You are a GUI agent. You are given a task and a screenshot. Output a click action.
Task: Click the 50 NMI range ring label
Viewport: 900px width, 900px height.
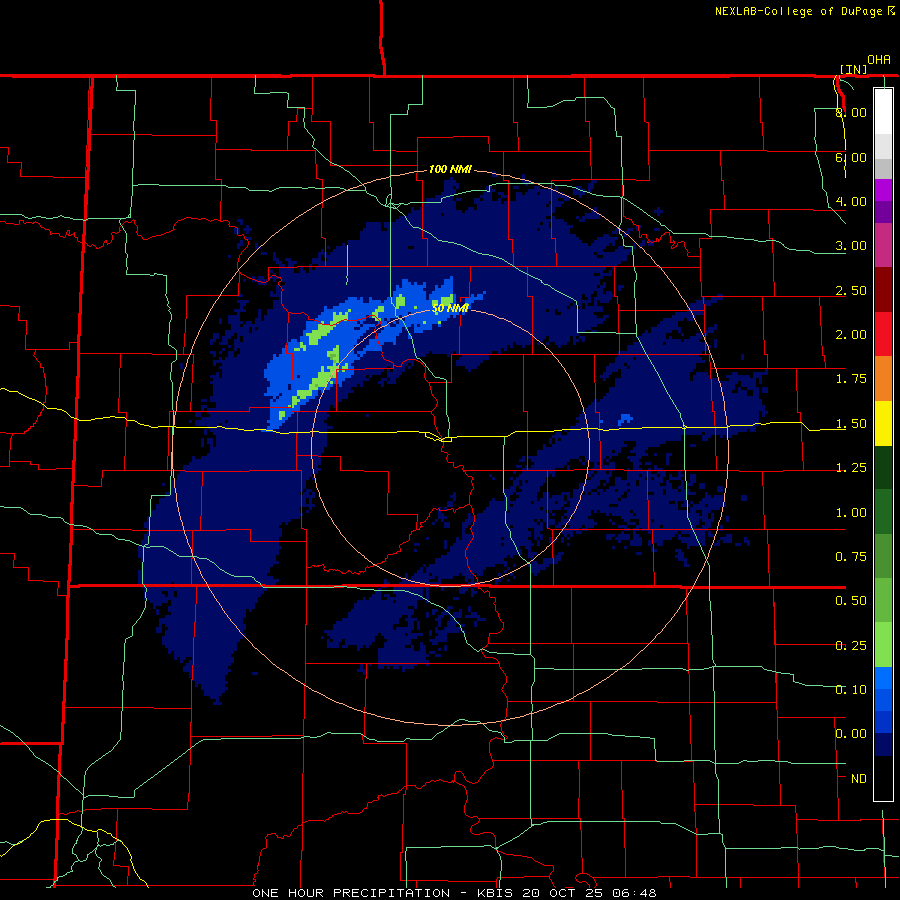[x=450, y=308]
